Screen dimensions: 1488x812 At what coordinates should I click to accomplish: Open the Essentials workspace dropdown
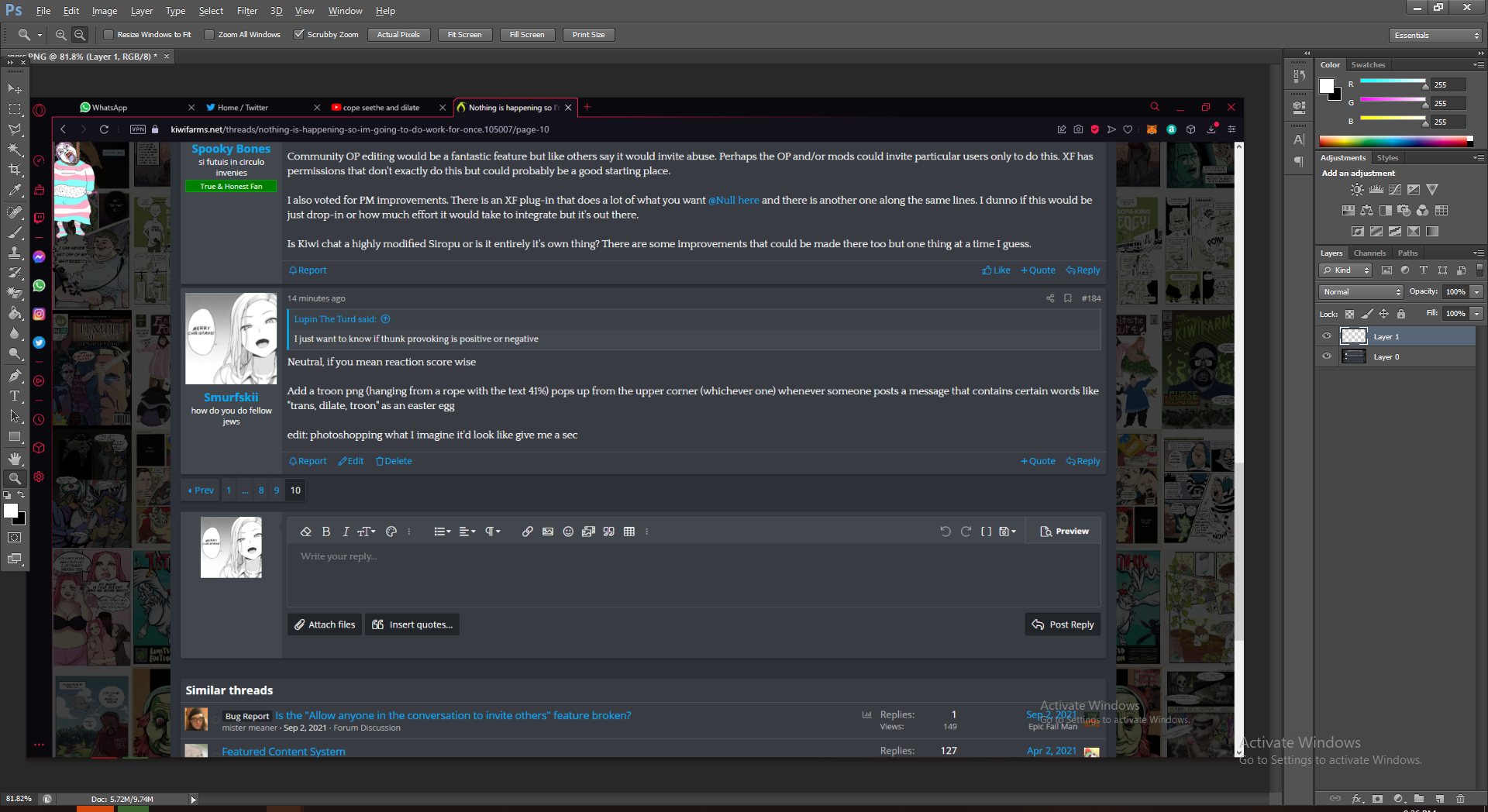(x=1435, y=36)
